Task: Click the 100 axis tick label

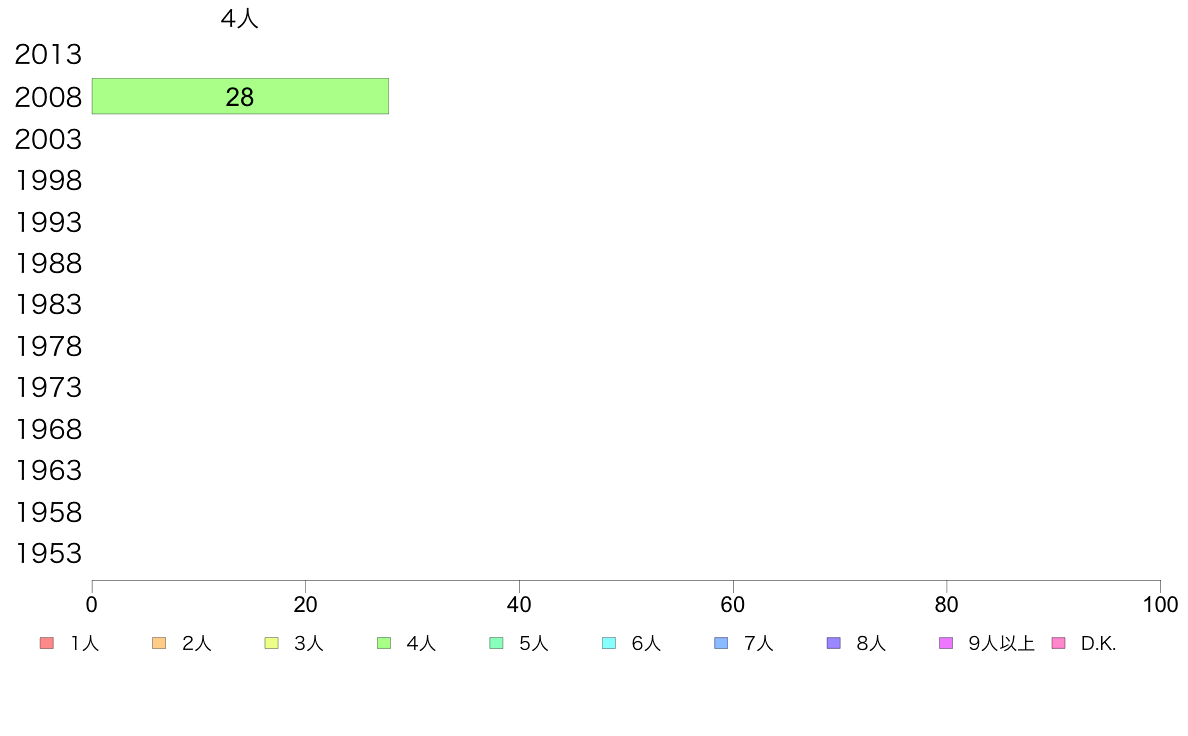Action: point(1160,604)
